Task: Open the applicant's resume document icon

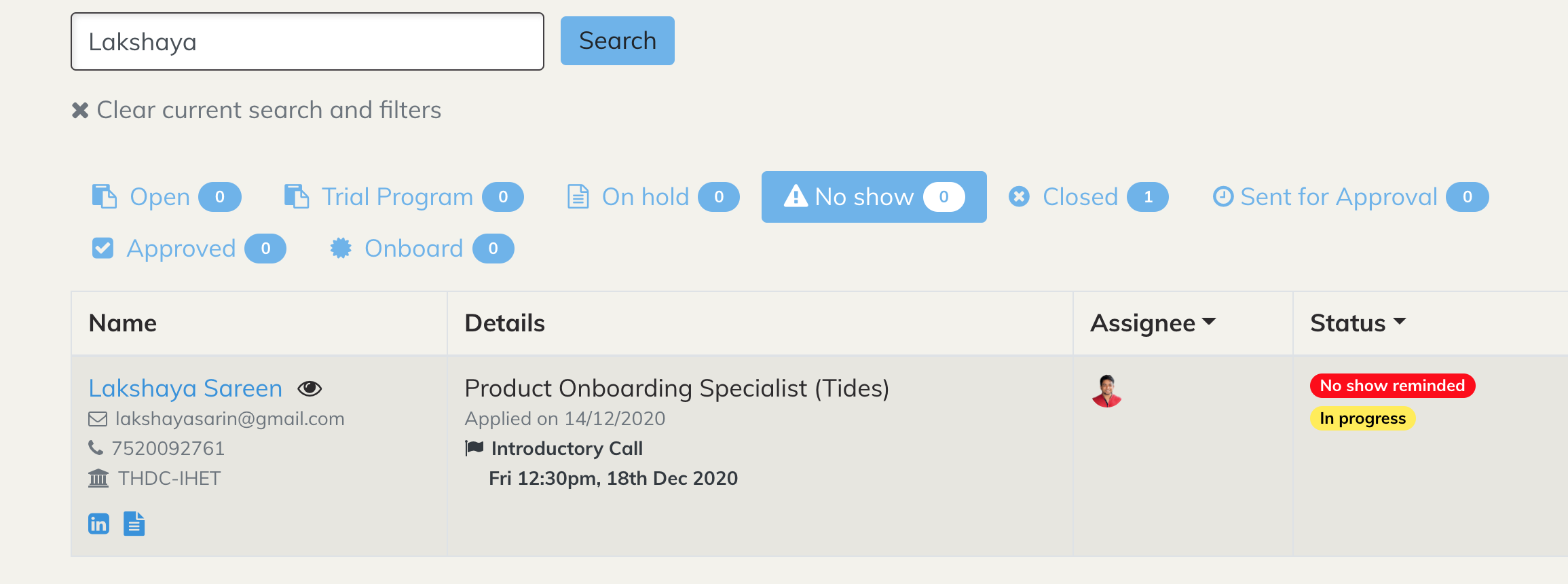Action: pyautogui.click(x=134, y=524)
